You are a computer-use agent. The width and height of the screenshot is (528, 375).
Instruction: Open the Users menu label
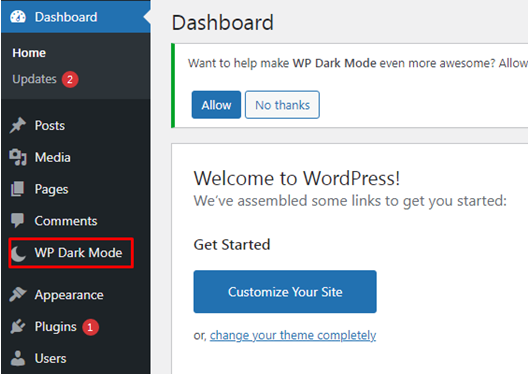click(x=51, y=359)
